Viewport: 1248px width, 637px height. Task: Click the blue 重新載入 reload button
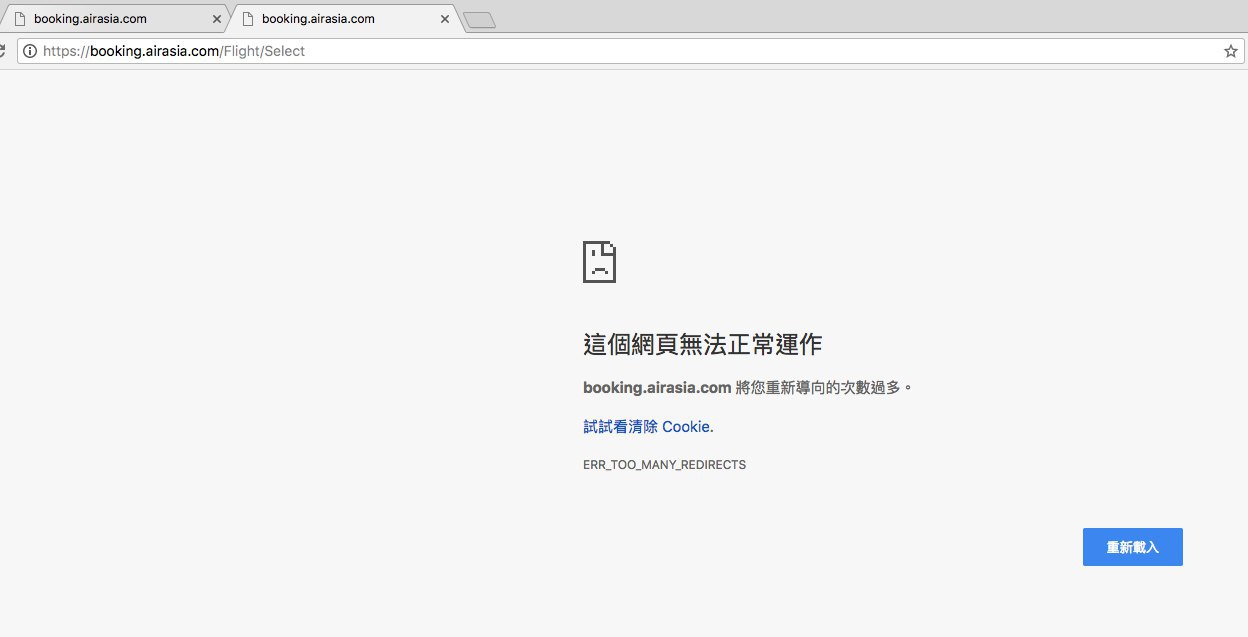point(1133,547)
